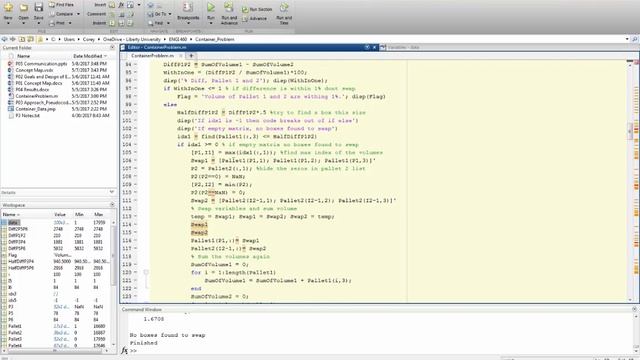Click the browse for folder icon
The image size is (640, 360).
[x=31, y=39]
